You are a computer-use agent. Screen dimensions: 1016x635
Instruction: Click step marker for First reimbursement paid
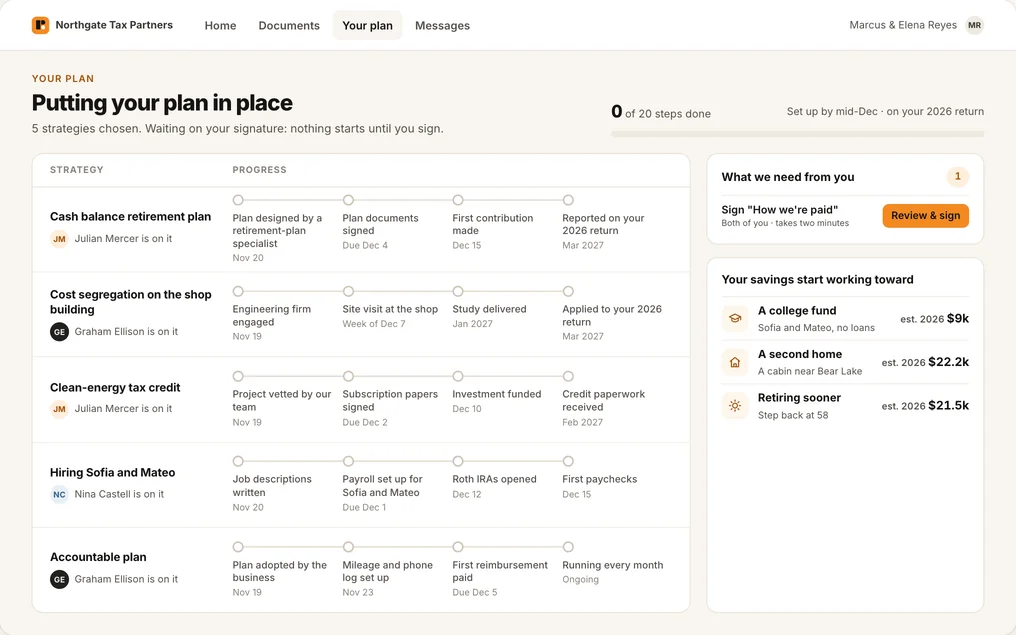point(458,547)
